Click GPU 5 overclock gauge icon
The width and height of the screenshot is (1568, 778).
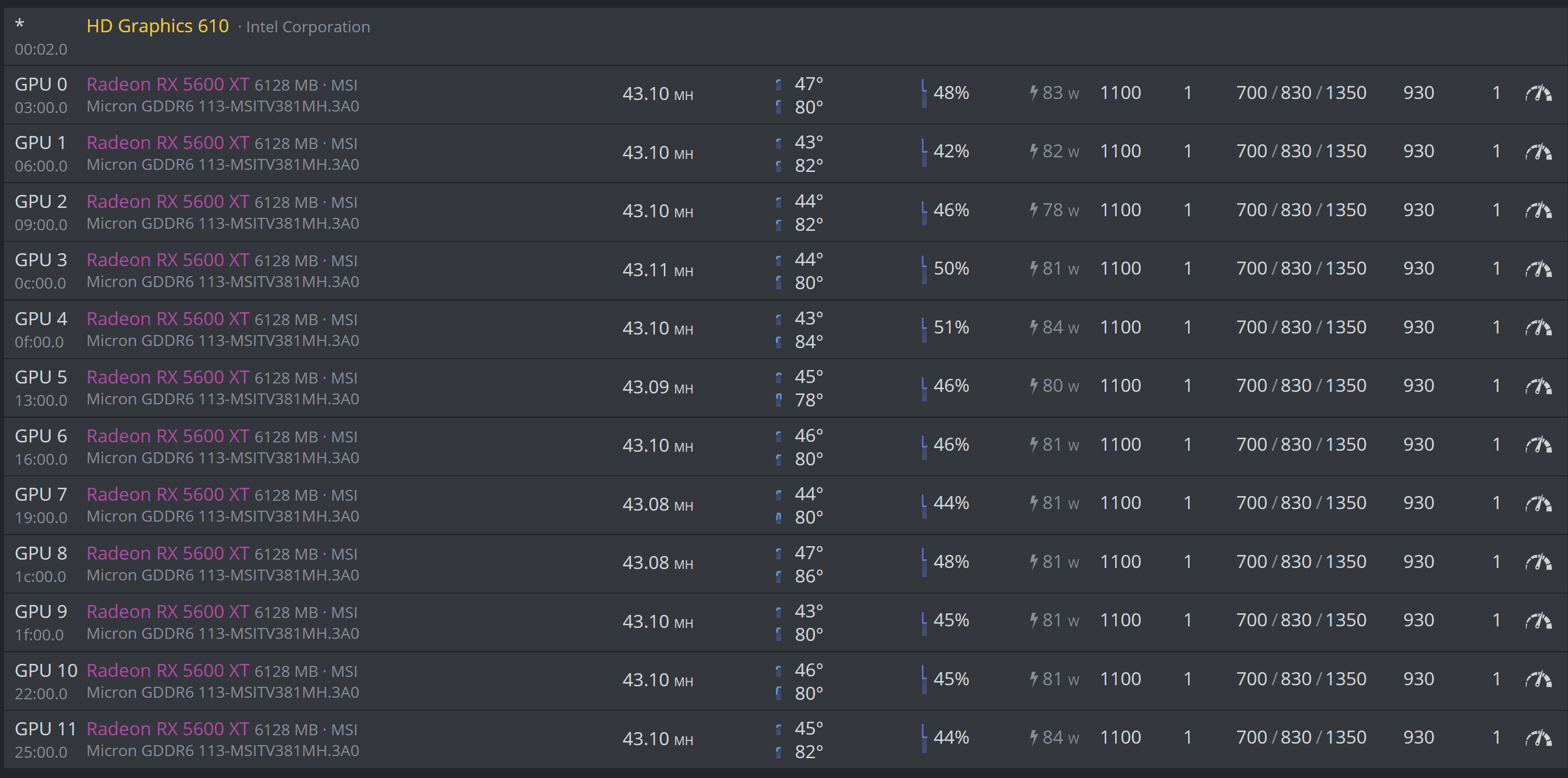pyautogui.click(x=1538, y=386)
